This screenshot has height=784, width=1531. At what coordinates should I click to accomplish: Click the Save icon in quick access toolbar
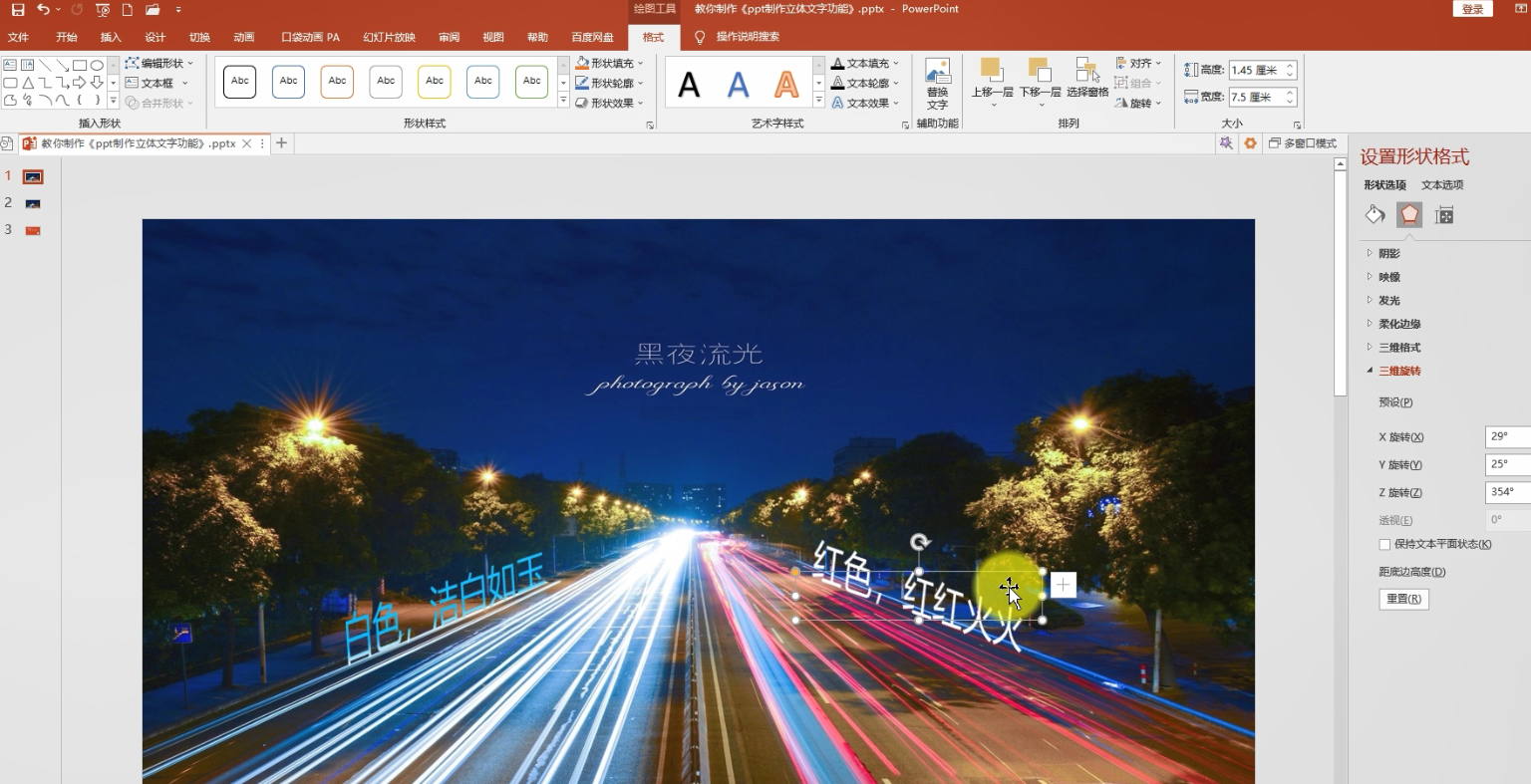click(x=18, y=9)
